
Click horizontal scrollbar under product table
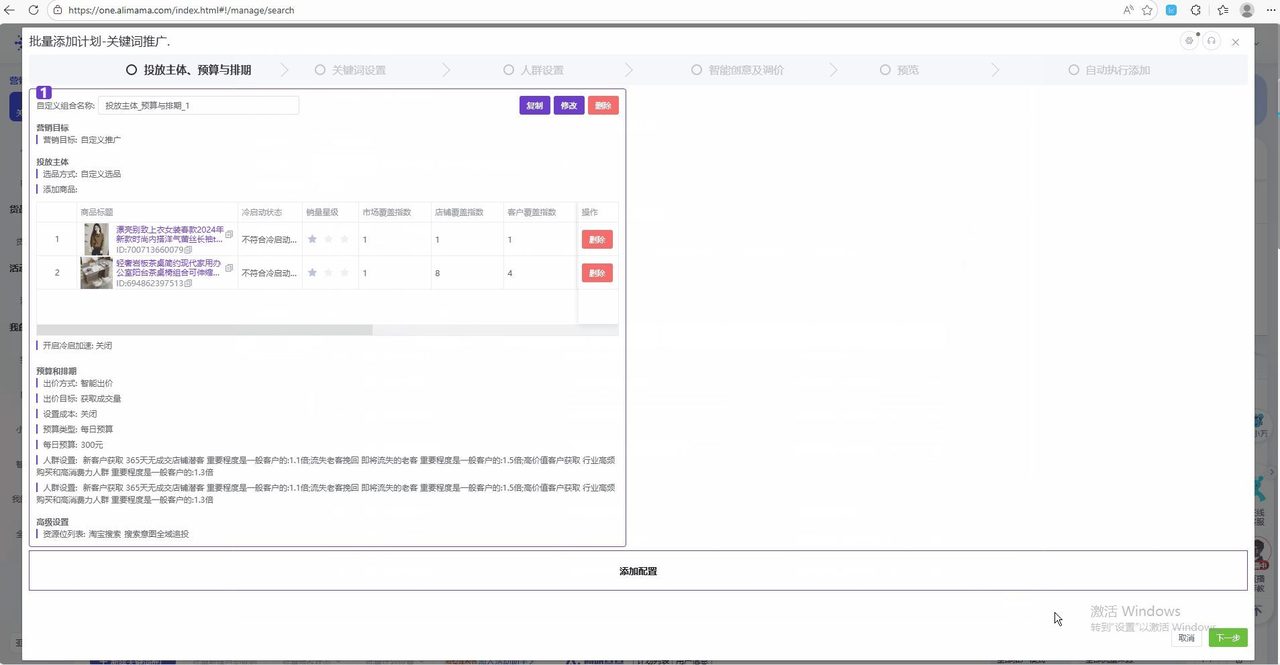coord(205,330)
